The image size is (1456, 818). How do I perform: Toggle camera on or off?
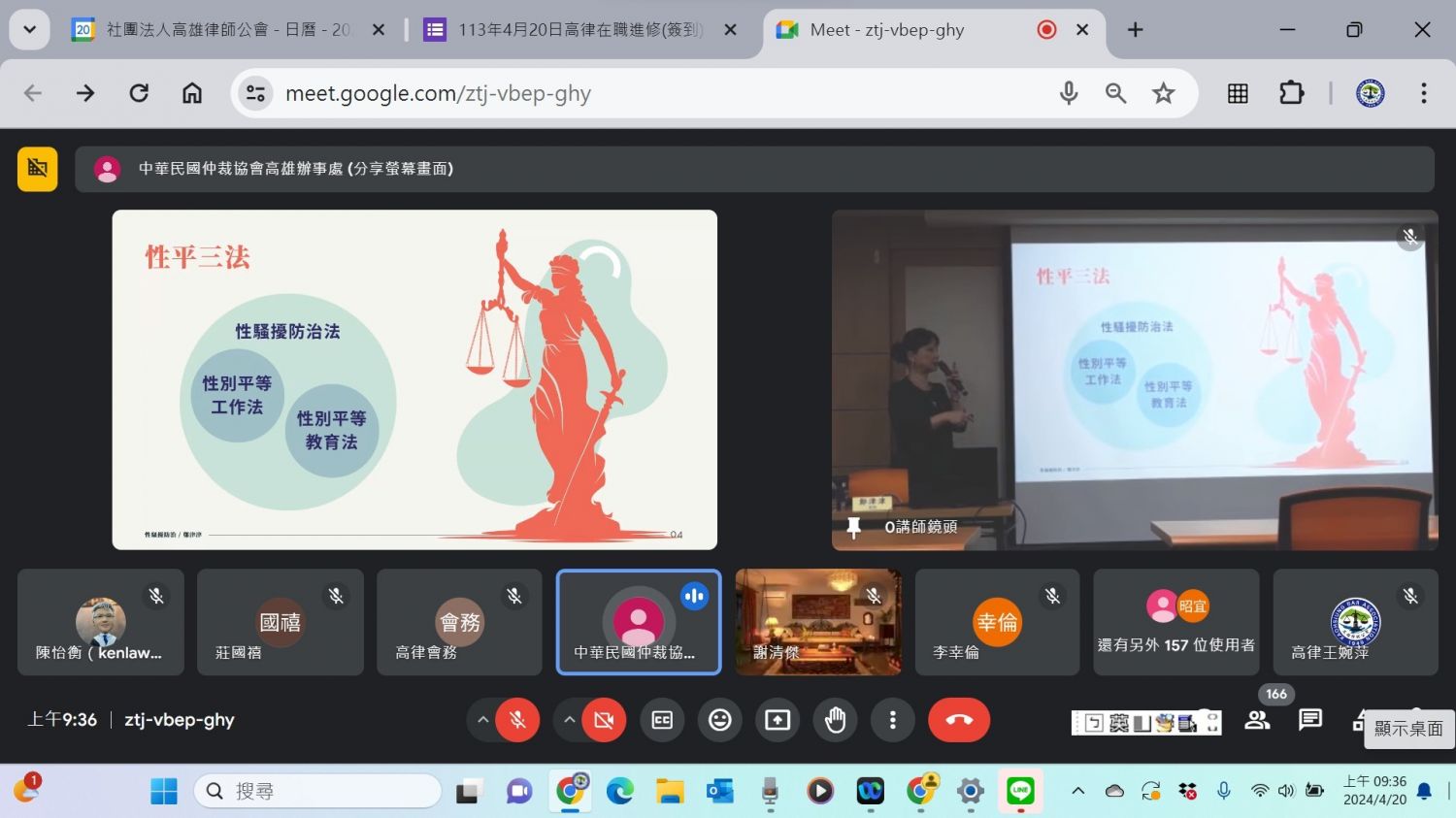coord(604,720)
